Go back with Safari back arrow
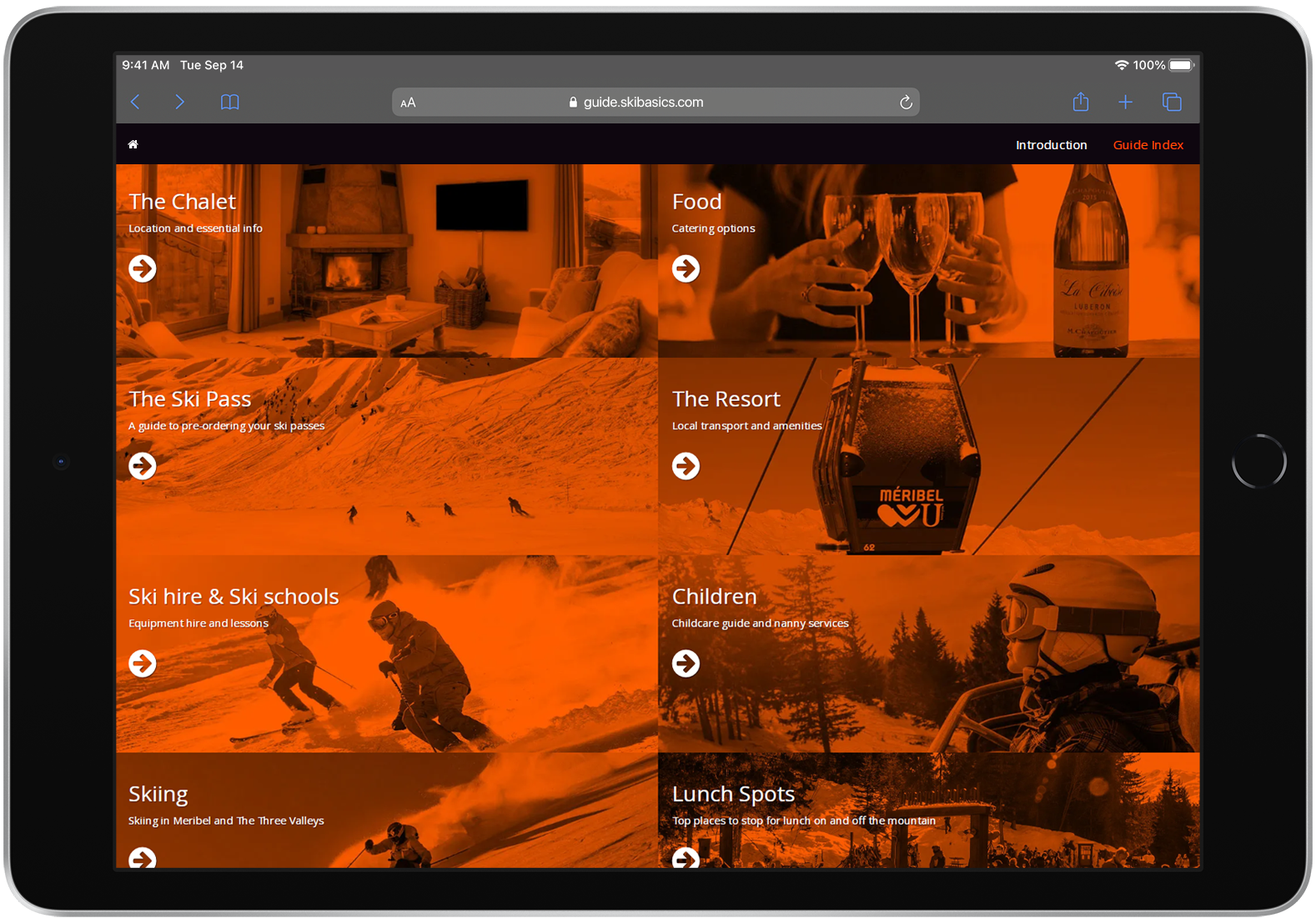The height and width of the screenshot is (923, 1316). [135, 102]
